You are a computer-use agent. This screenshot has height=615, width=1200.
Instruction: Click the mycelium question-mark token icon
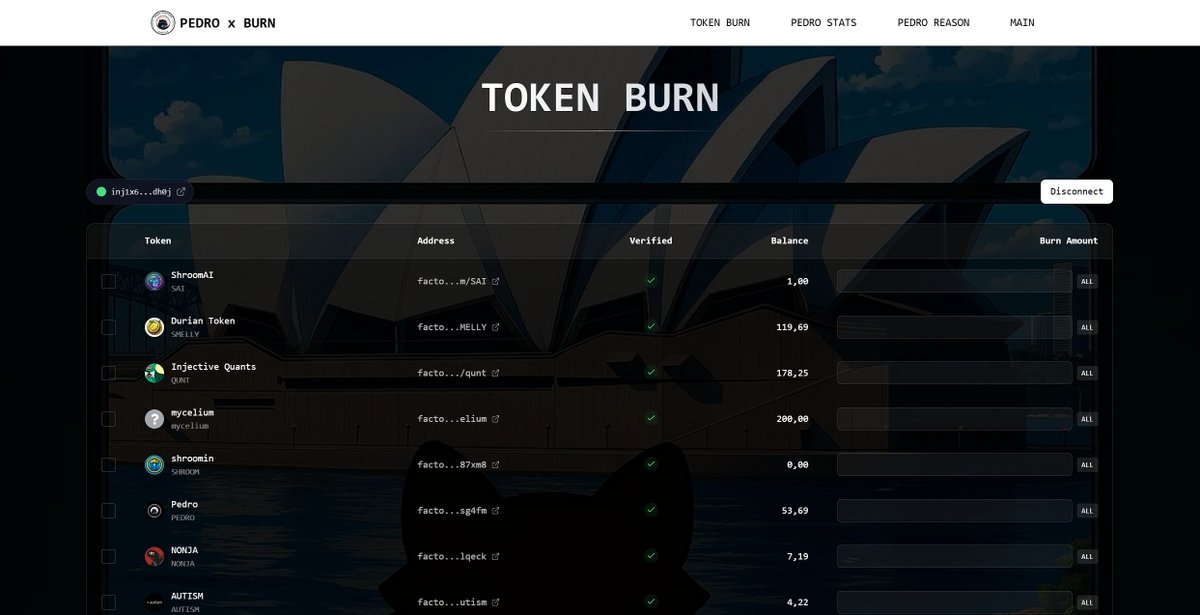[154, 419]
